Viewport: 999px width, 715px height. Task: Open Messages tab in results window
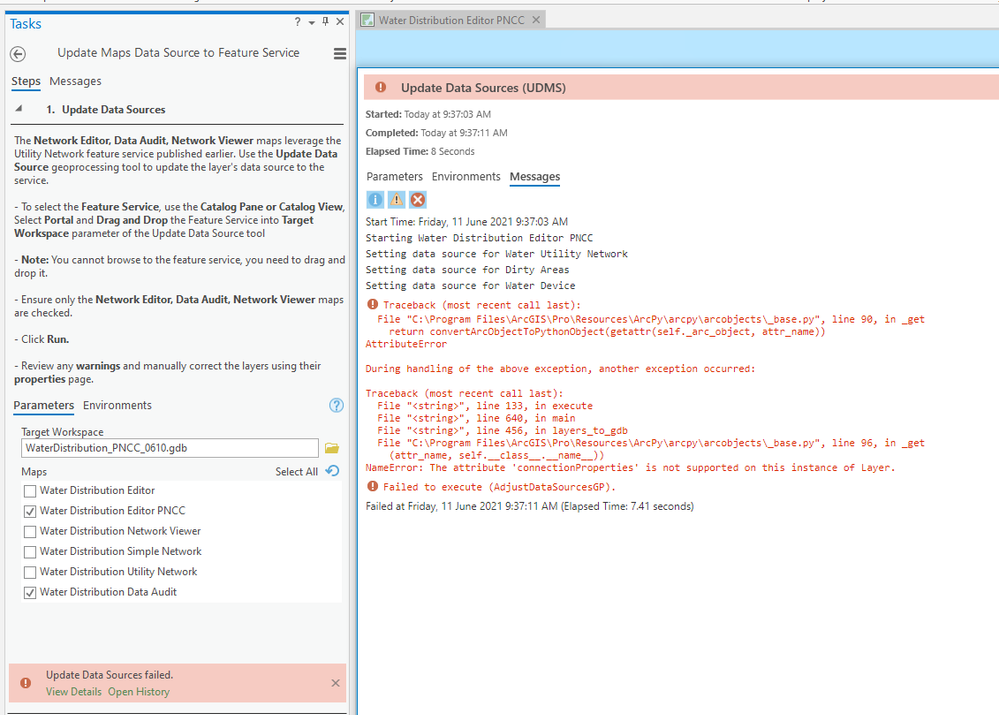(x=535, y=177)
